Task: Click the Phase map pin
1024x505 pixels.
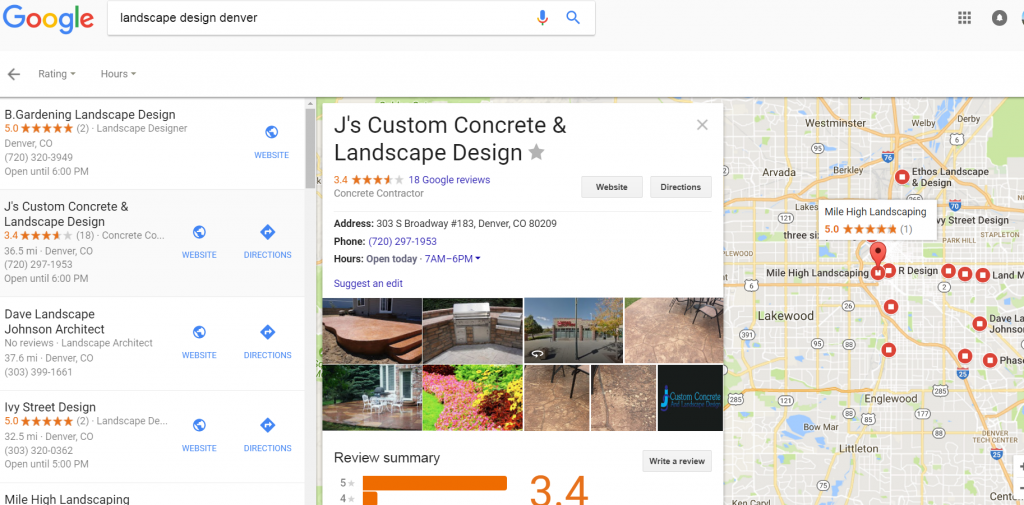Action: (x=990, y=360)
